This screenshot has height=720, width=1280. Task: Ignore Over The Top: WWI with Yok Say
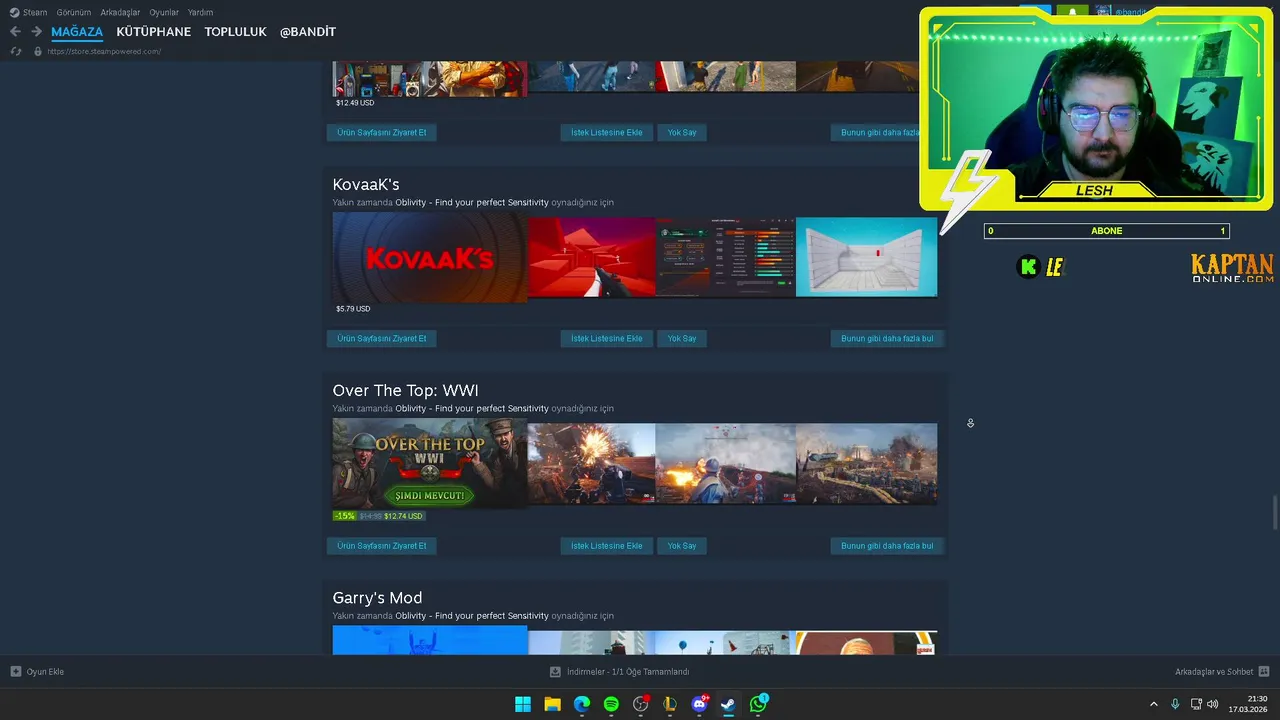click(681, 546)
